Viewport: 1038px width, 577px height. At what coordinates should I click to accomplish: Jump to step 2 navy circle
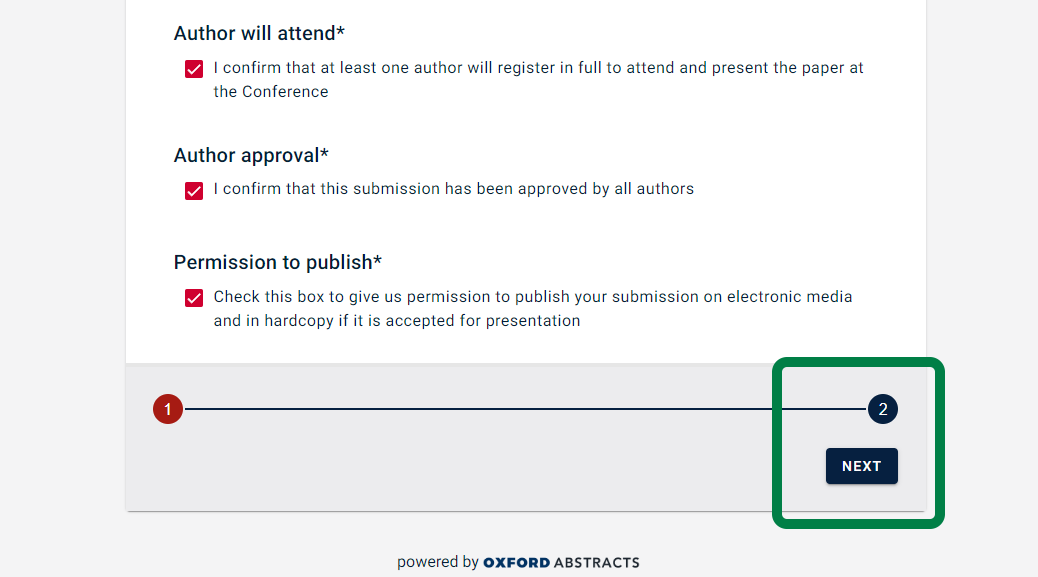tap(883, 409)
